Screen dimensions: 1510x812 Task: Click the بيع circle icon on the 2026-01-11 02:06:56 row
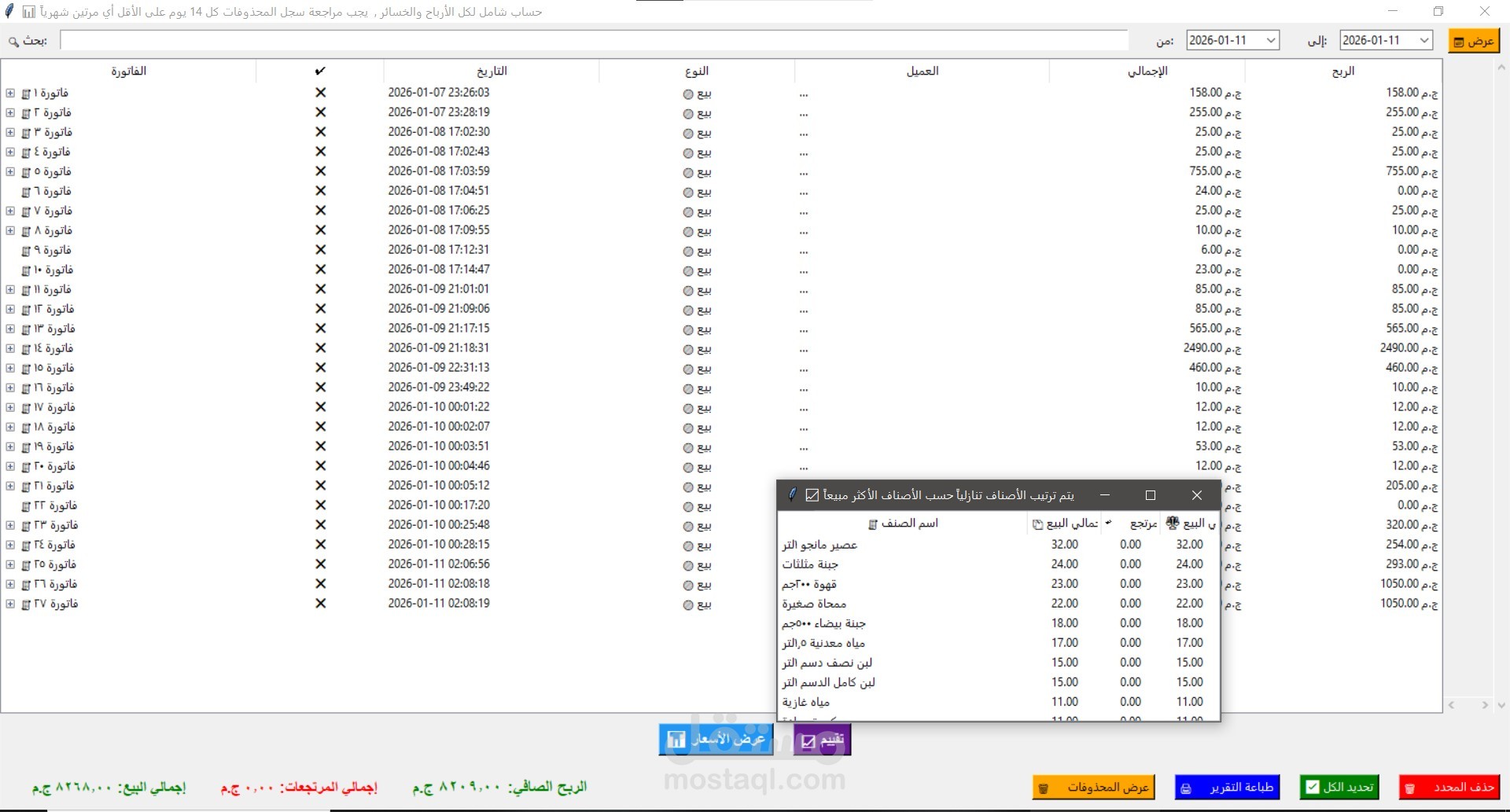688,565
